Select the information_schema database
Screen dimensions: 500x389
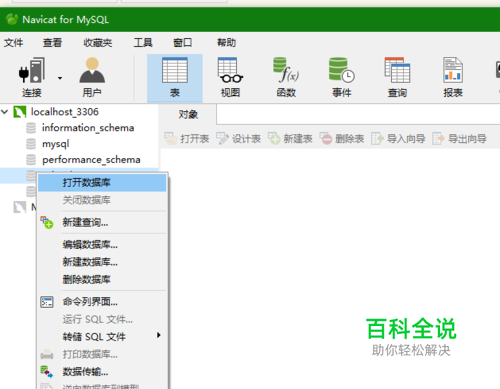[88, 128]
